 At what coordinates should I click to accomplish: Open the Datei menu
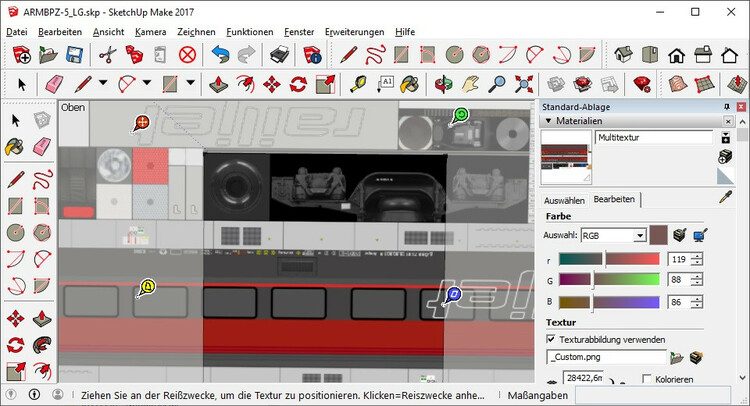point(17,32)
